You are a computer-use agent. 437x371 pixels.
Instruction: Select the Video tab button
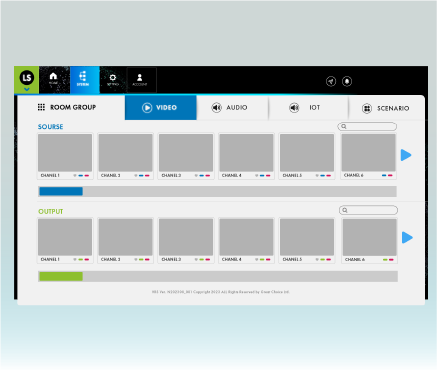161,108
